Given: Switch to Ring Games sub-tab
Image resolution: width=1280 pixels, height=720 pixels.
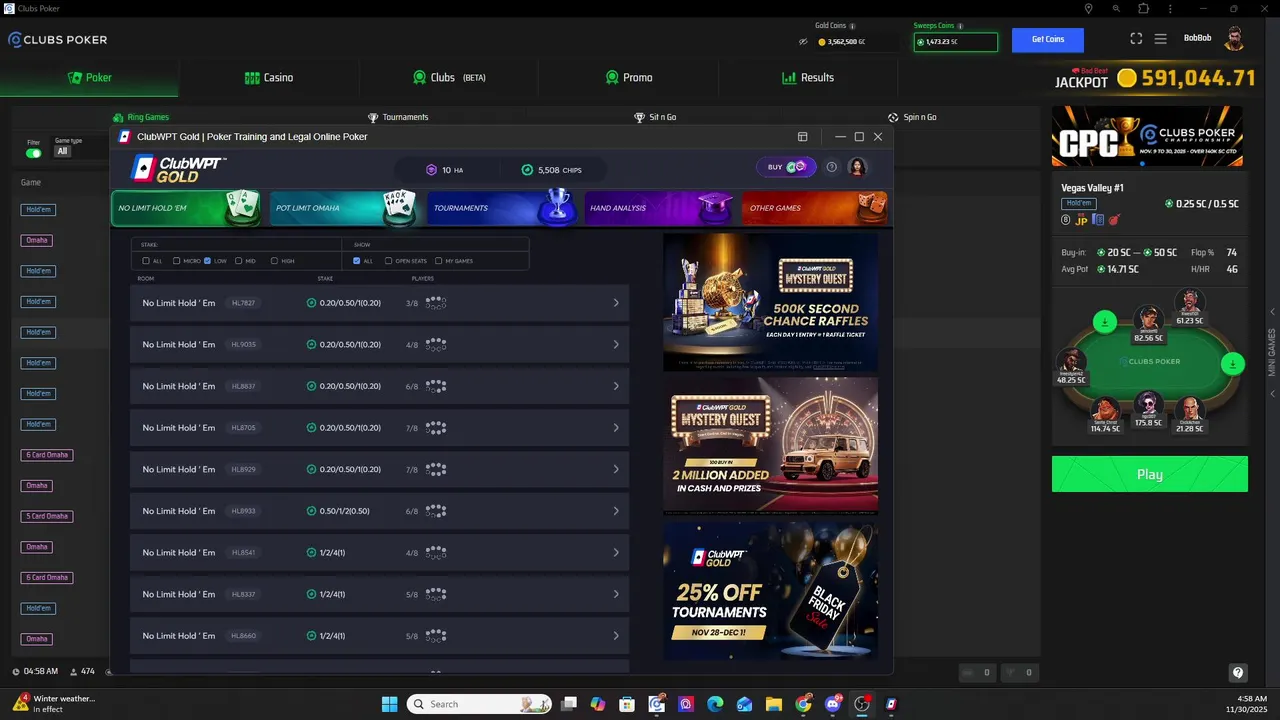Looking at the screenshot, I should point(141,117).
